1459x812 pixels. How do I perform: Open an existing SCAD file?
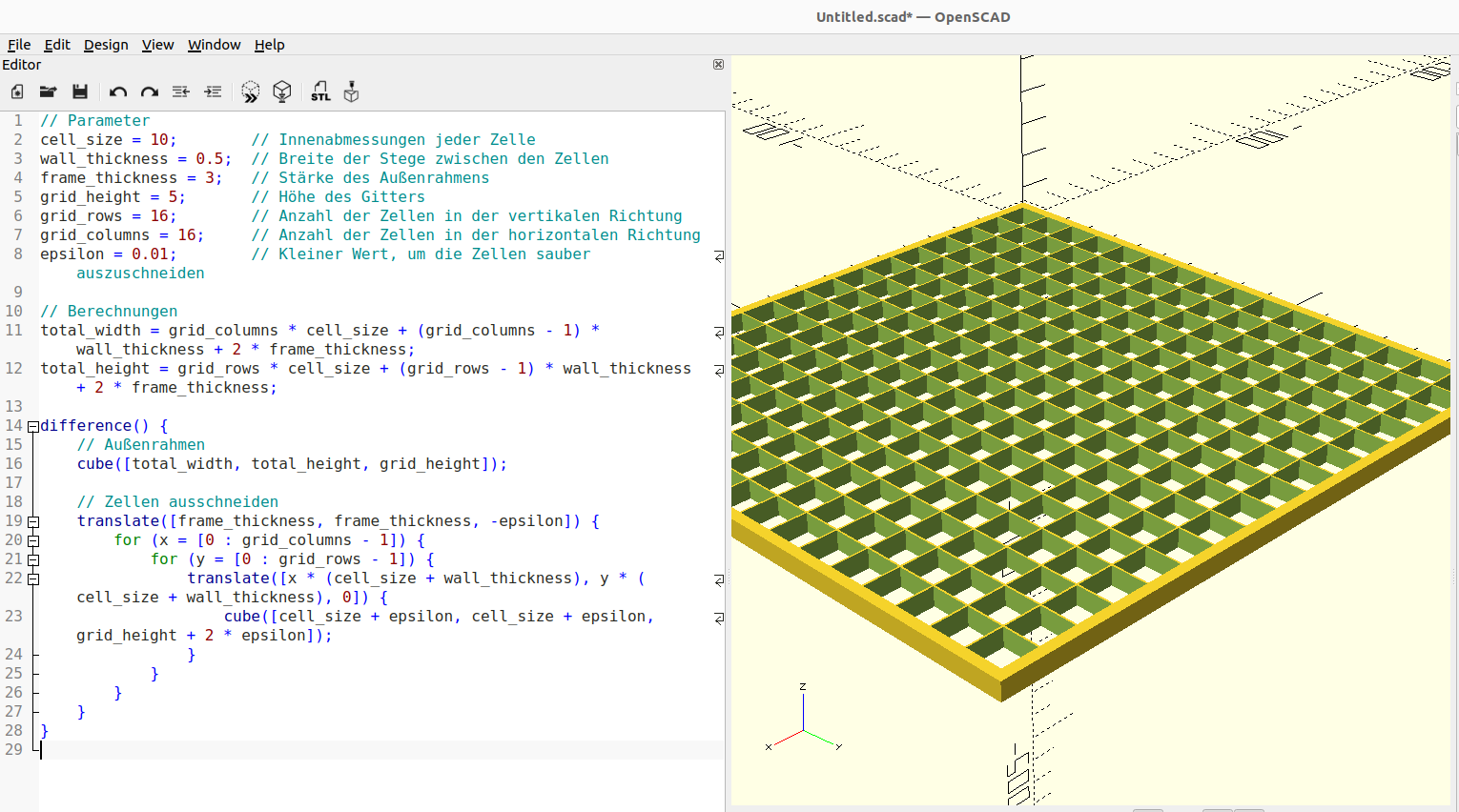48,91
